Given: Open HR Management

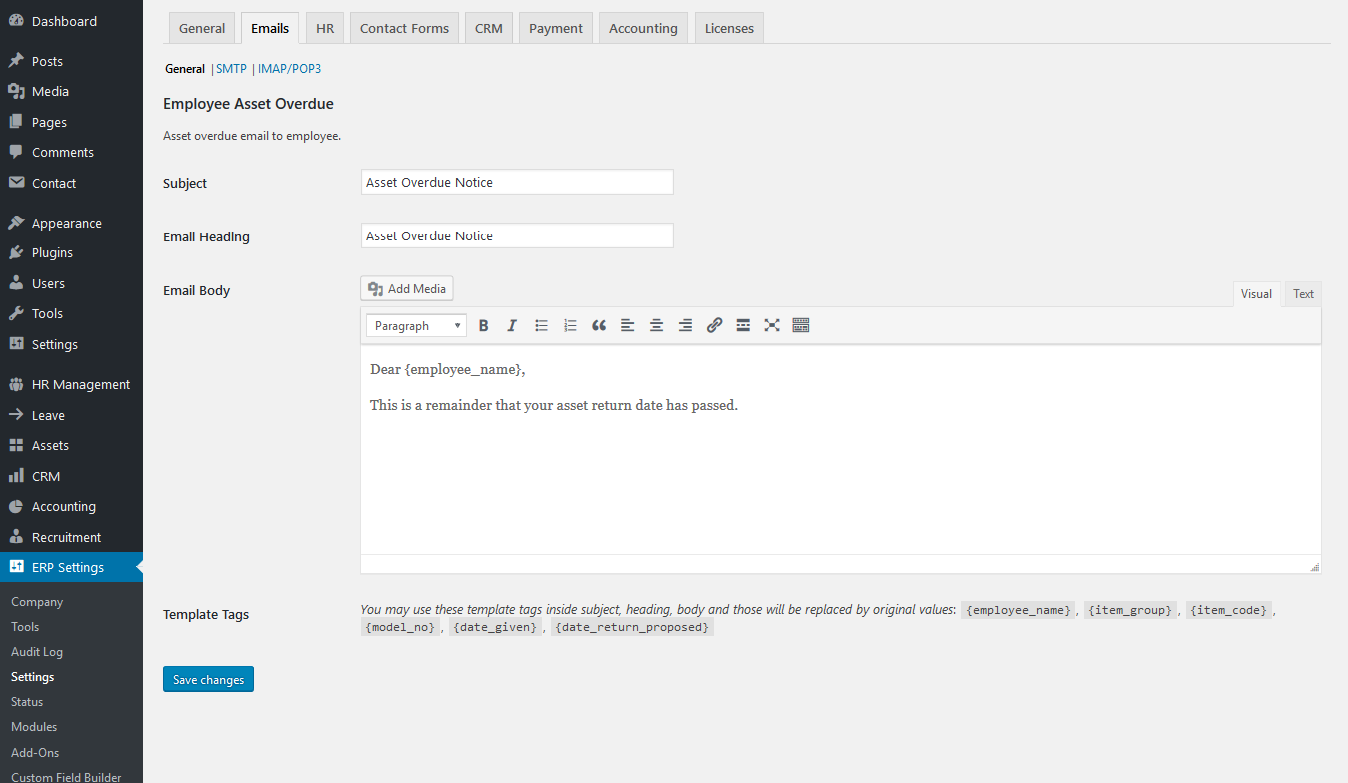Looking at the screenshot, I should click(x=71, y=384).
